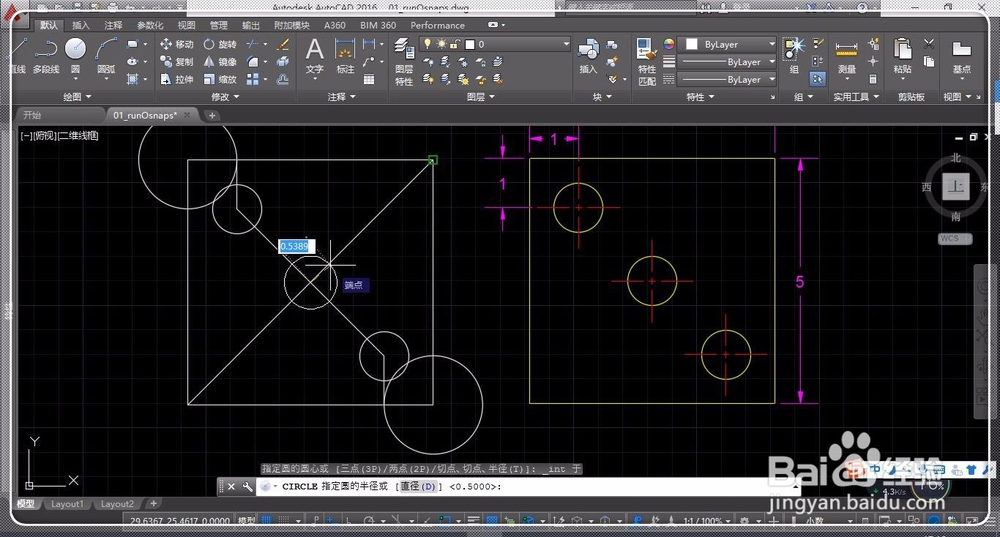The height and width of the screenshot is (537, 1000).
Task: Select the Circle (圆) draw tool
Action: click(x=75, y=56)
